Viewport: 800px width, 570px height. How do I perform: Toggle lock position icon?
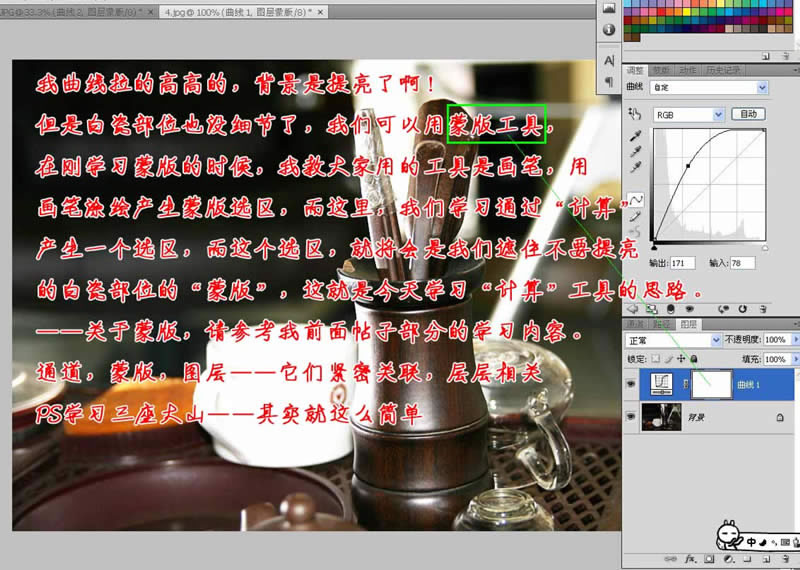pyautogui.click(x=681, y=359)
